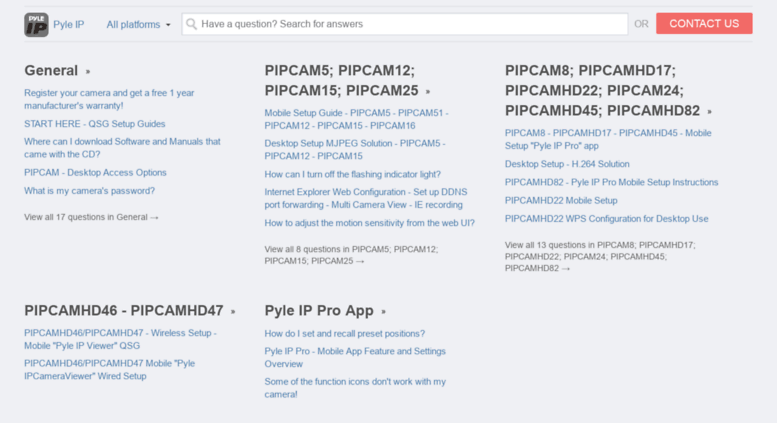
Task: Open How do I set and recall preset positions
Action: pyautogui.click(x=344, y=333)
